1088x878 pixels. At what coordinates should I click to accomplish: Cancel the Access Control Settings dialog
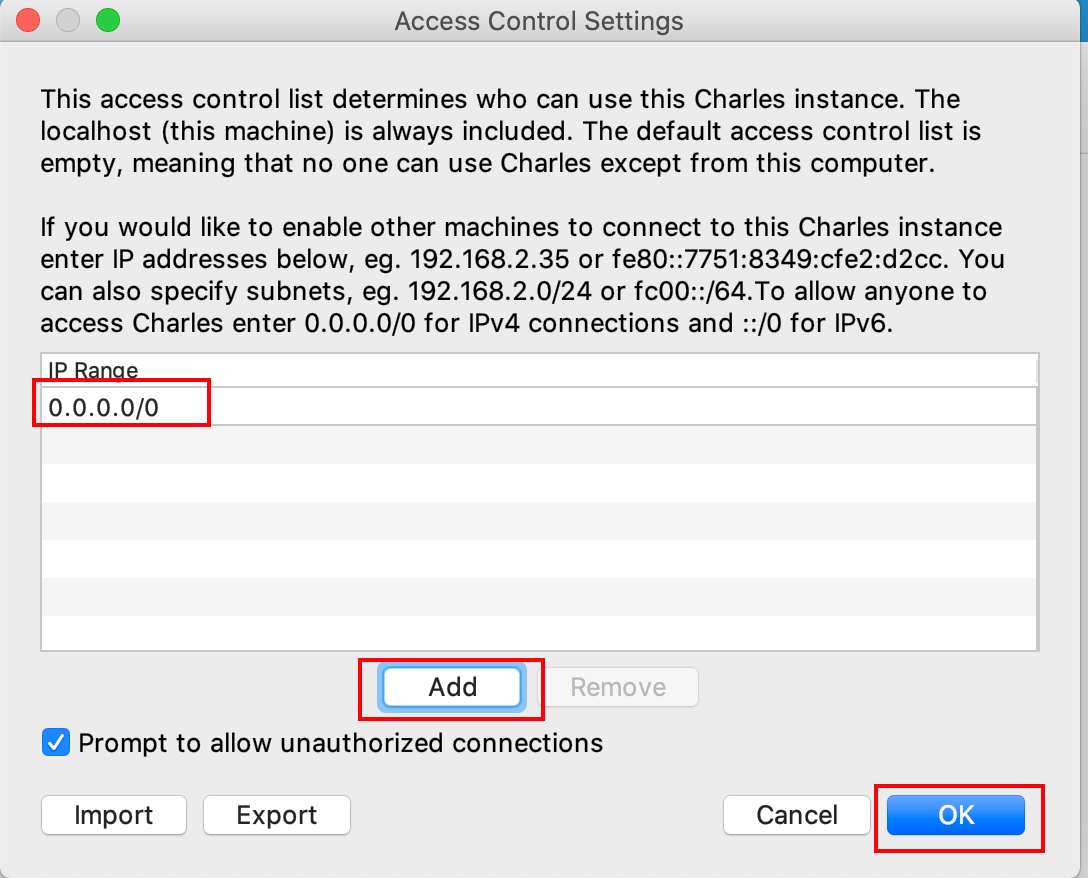(x=797, y=815)
